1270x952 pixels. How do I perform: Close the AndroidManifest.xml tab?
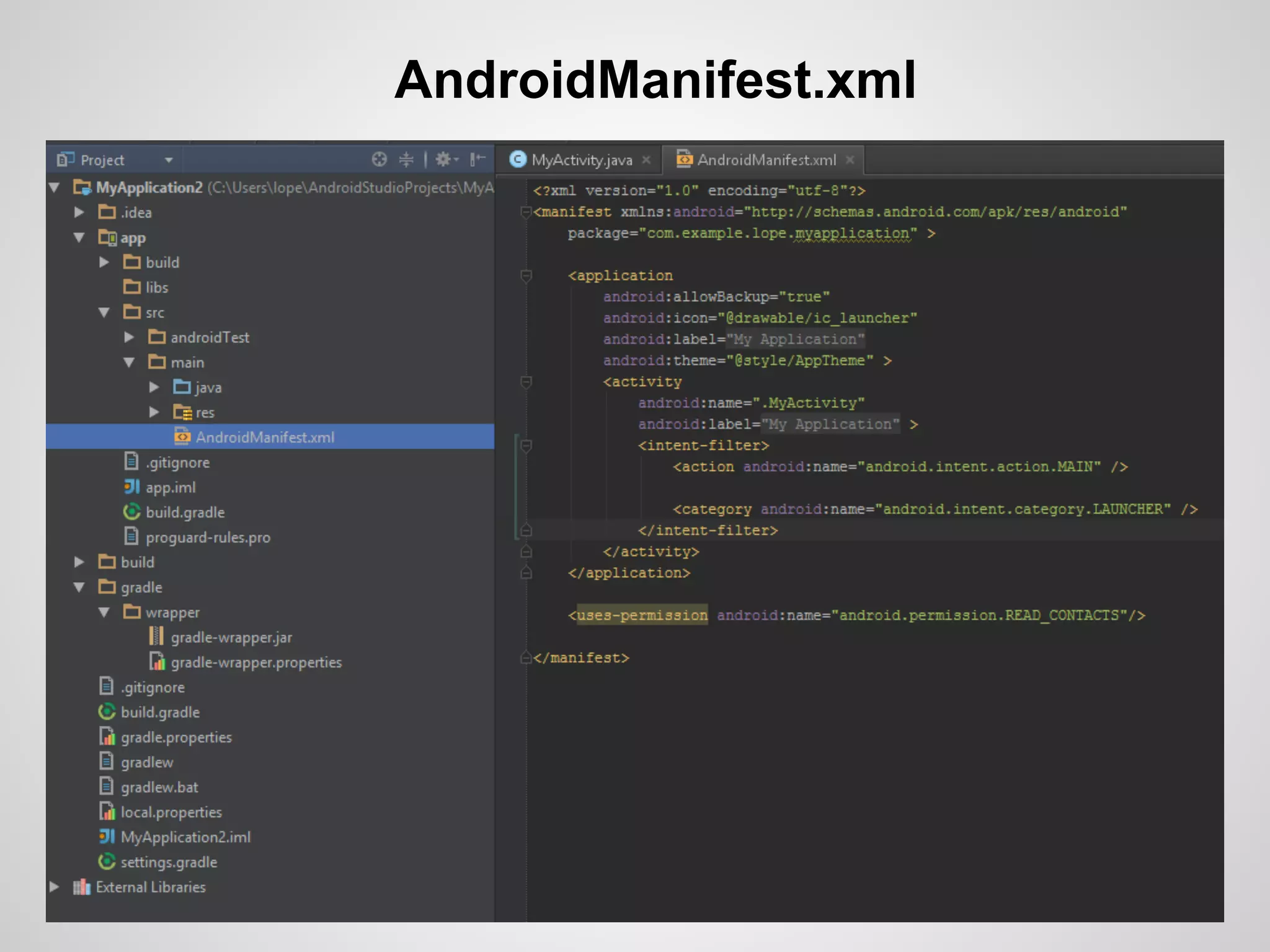(850, 160)
